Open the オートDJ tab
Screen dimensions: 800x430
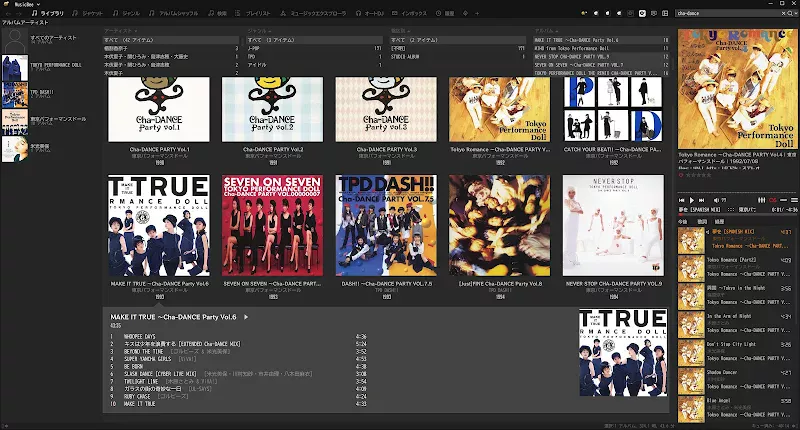tap(370, 13)
